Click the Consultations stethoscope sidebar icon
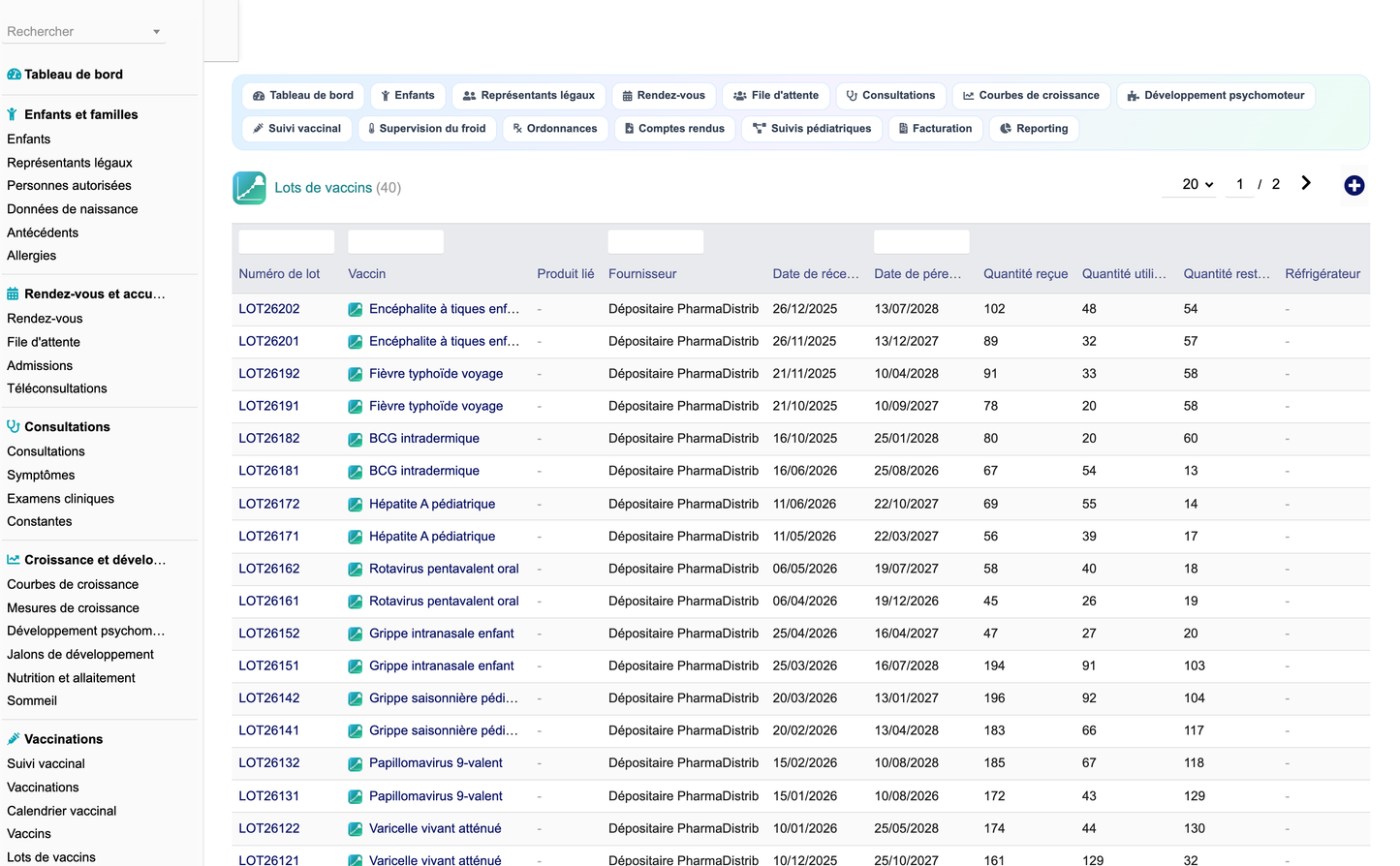The width and height of the screenshot is (1400, 866). [14, 426]
